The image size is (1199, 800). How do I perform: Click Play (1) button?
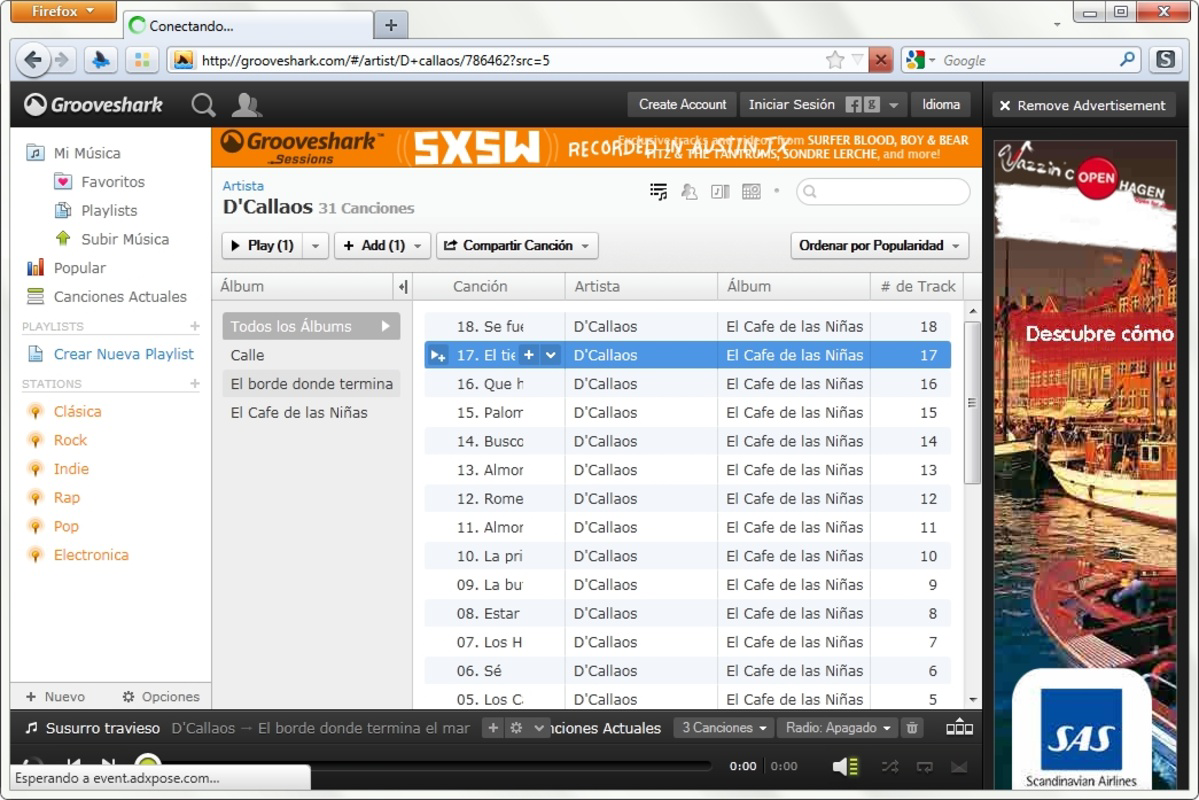click(262, 246)
